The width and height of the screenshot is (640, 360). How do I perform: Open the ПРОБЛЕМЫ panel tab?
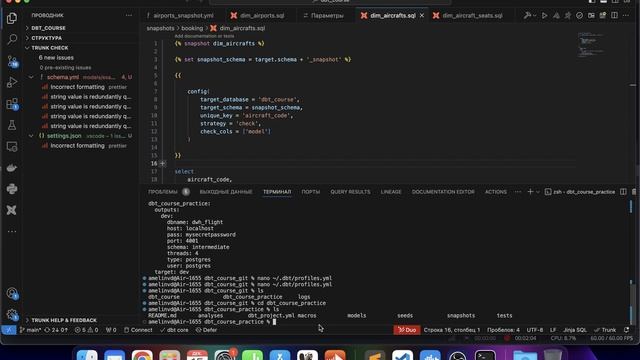(163, 192)
